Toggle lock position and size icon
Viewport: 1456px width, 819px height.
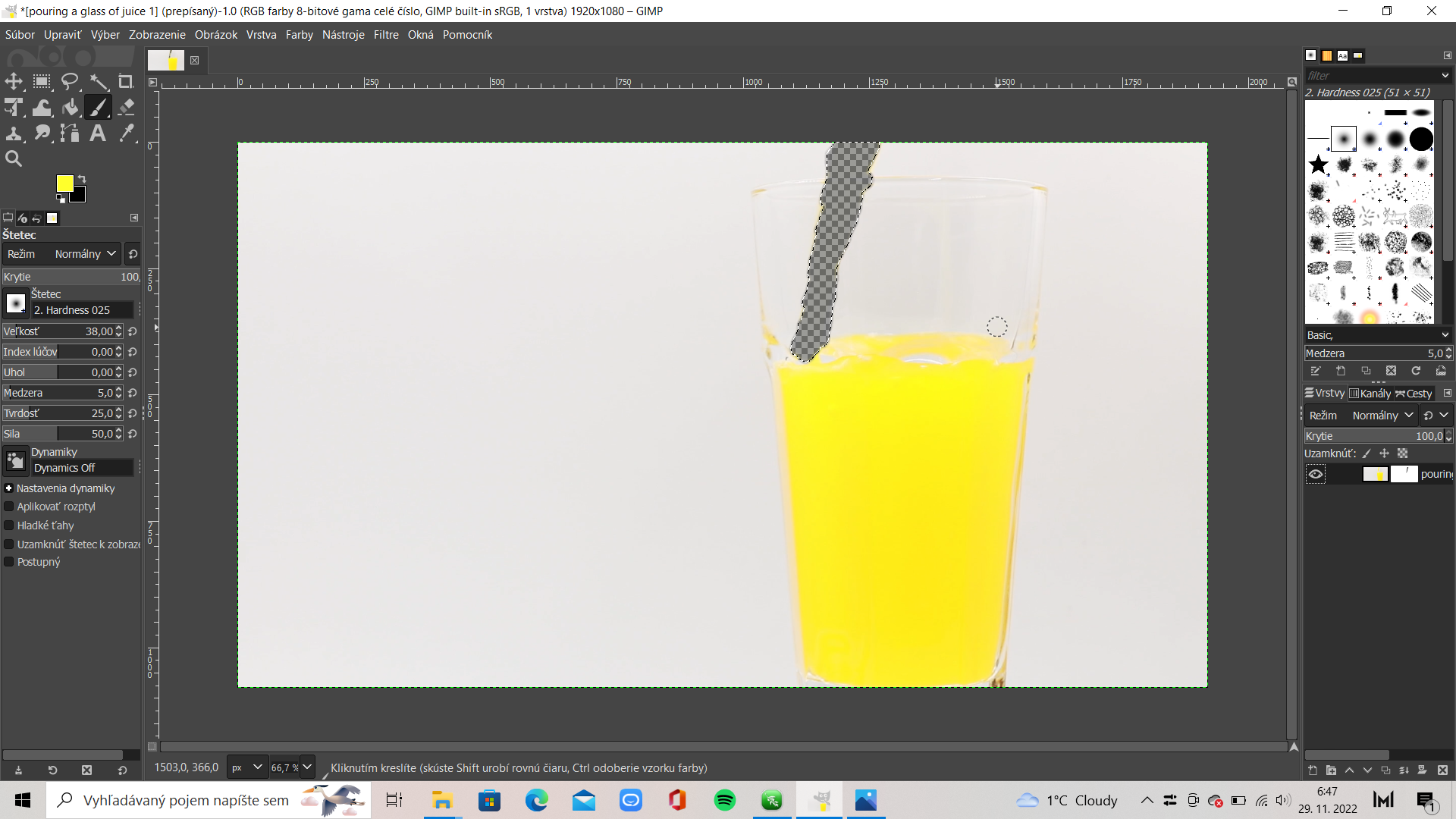(1384, 453)
